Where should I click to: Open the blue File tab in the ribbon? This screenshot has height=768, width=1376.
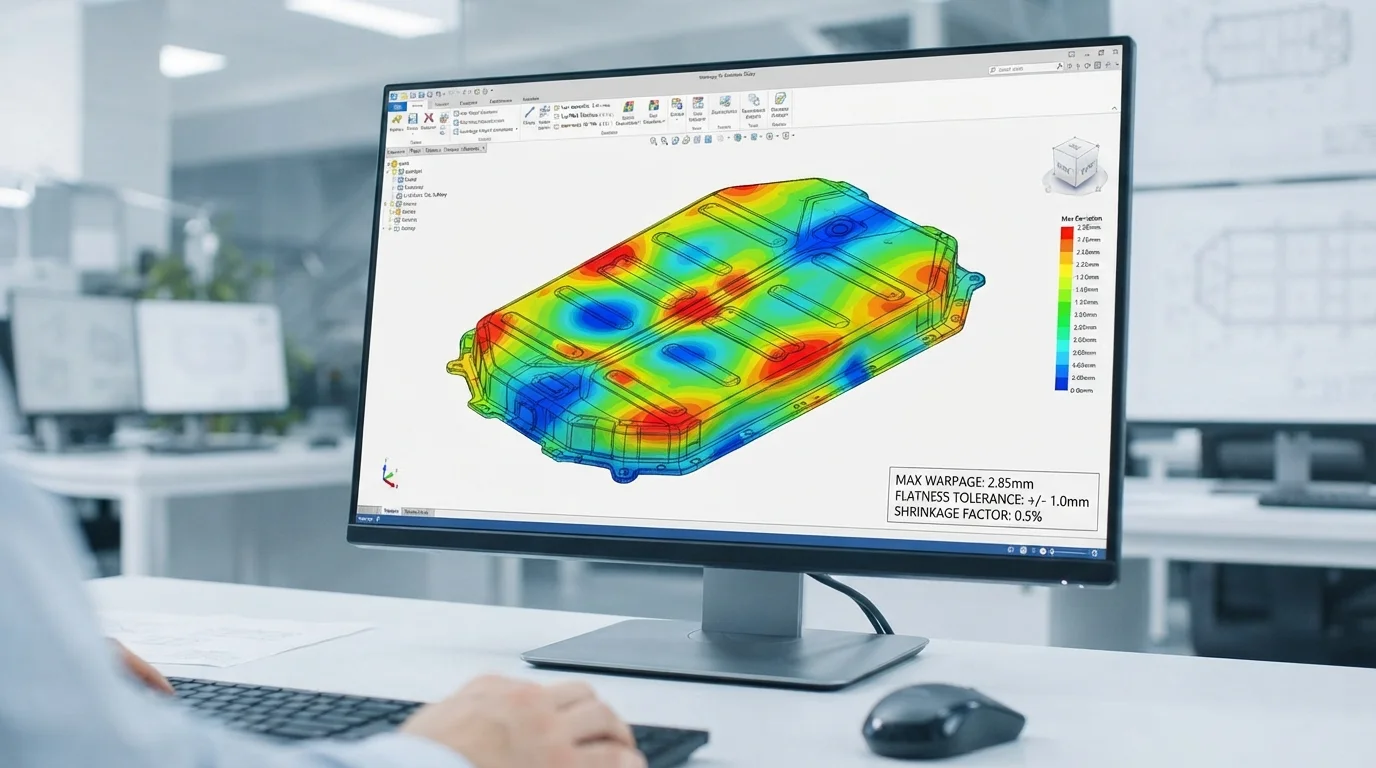397,107
